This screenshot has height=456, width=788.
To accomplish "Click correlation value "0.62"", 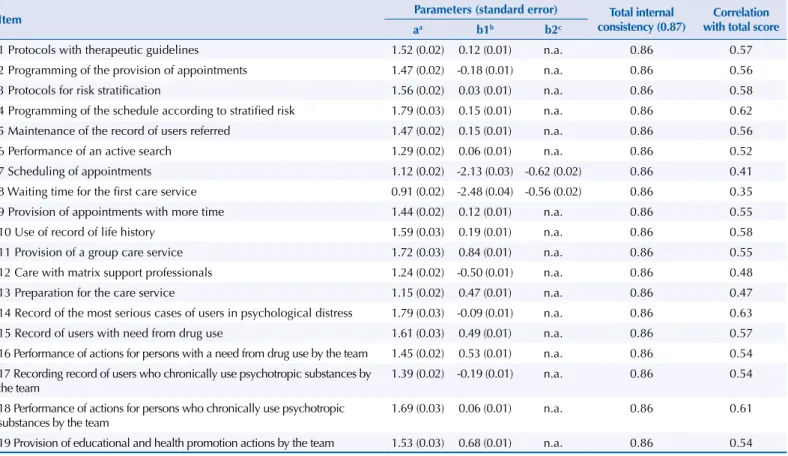I will coord(741,111).
